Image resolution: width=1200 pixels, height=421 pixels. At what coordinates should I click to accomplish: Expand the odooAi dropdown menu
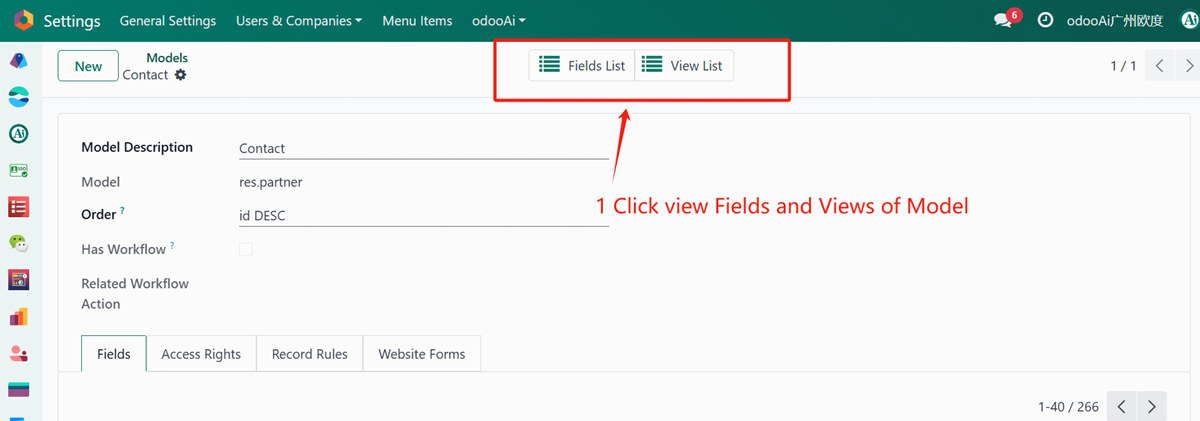pyautogui.click(x=498, y=20)
